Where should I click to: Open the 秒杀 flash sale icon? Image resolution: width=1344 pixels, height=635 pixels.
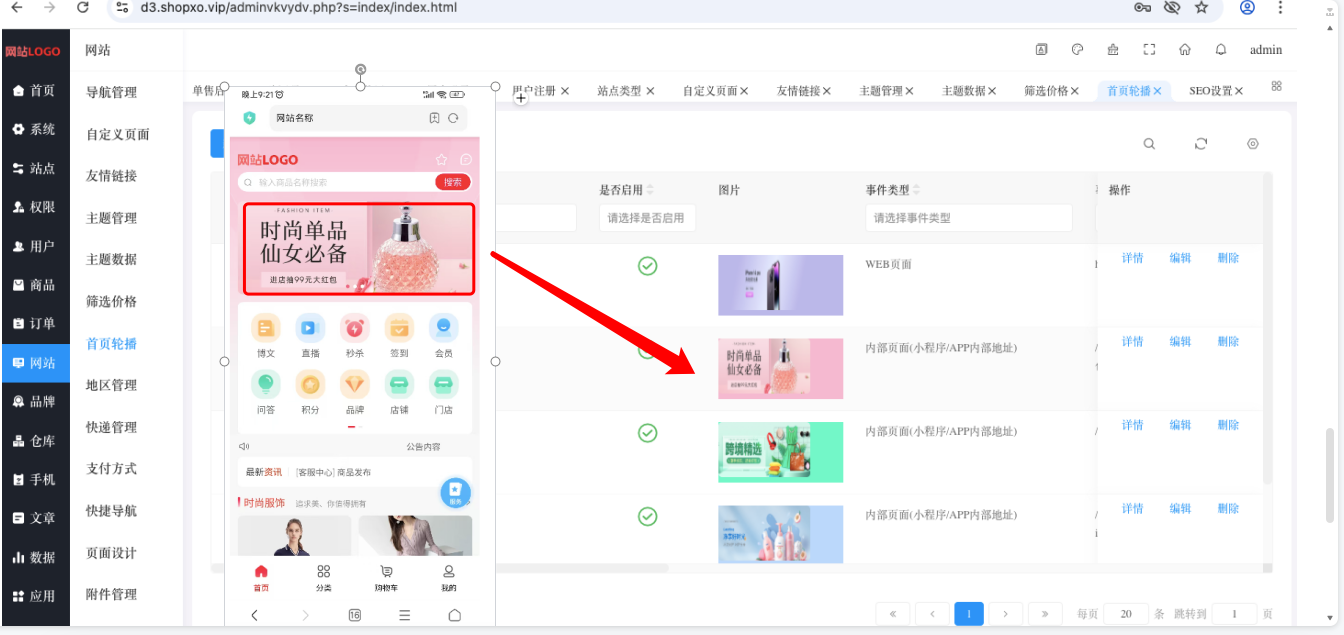355,328
